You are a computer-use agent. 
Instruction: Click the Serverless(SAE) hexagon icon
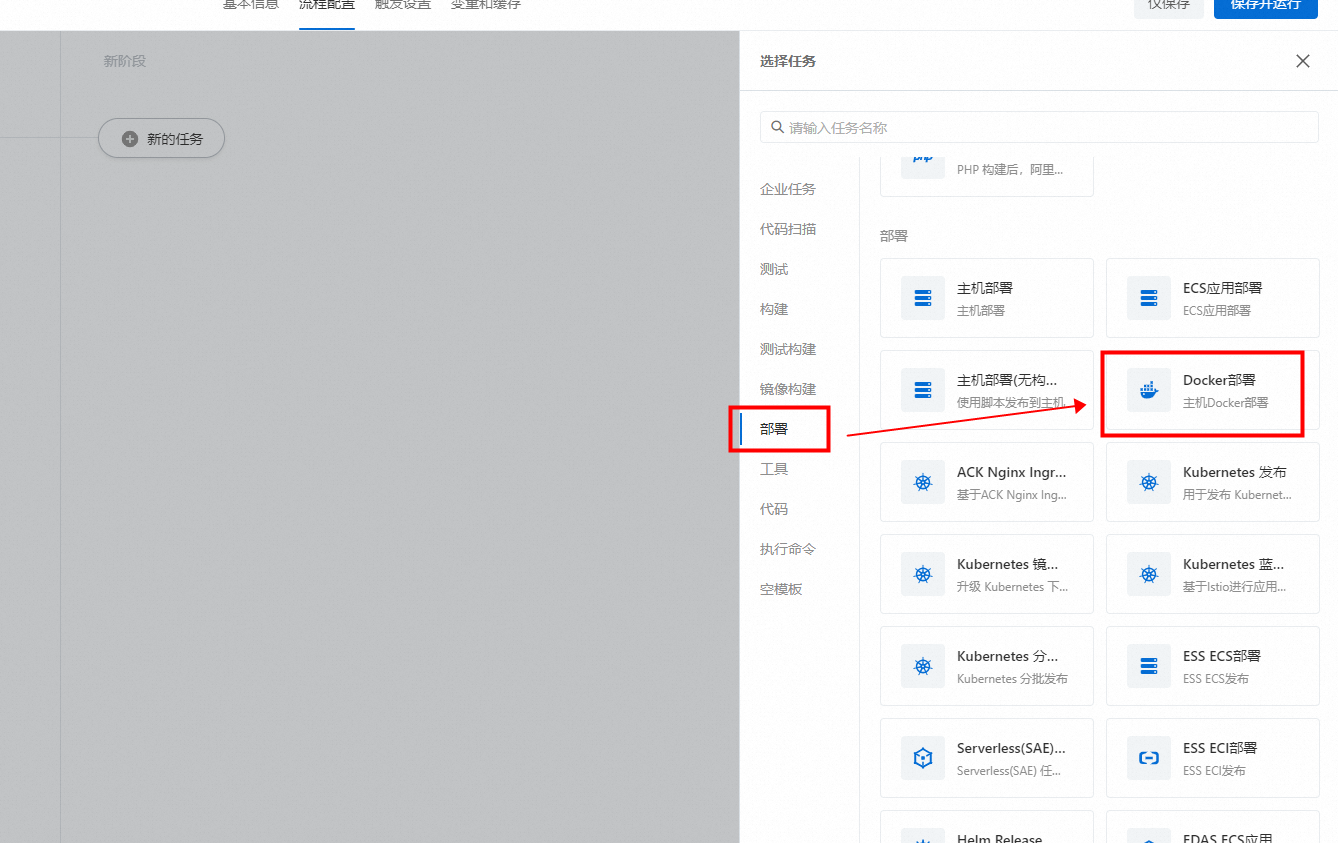(923, 758)
